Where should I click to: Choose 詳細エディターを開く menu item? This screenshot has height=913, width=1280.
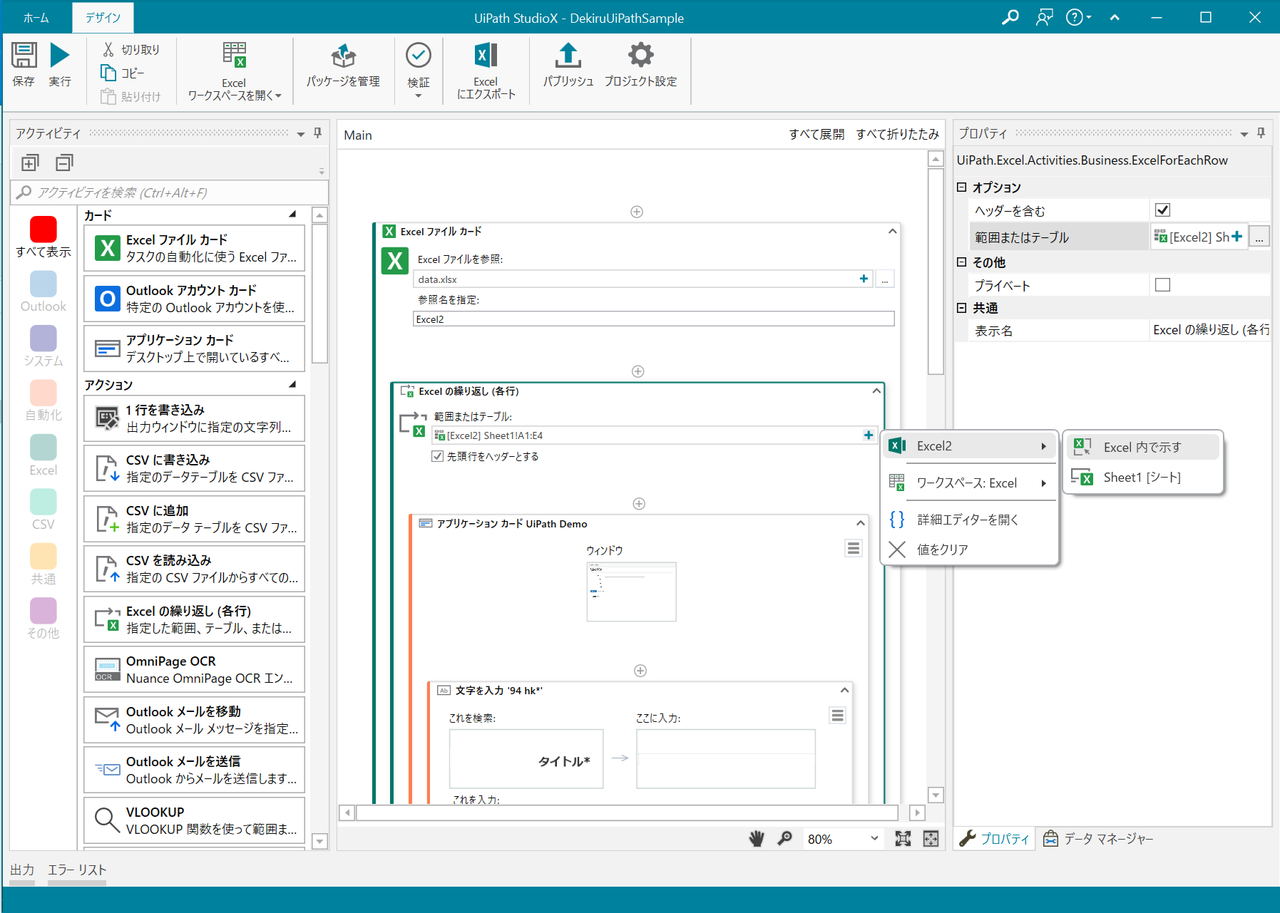point(969,520)
